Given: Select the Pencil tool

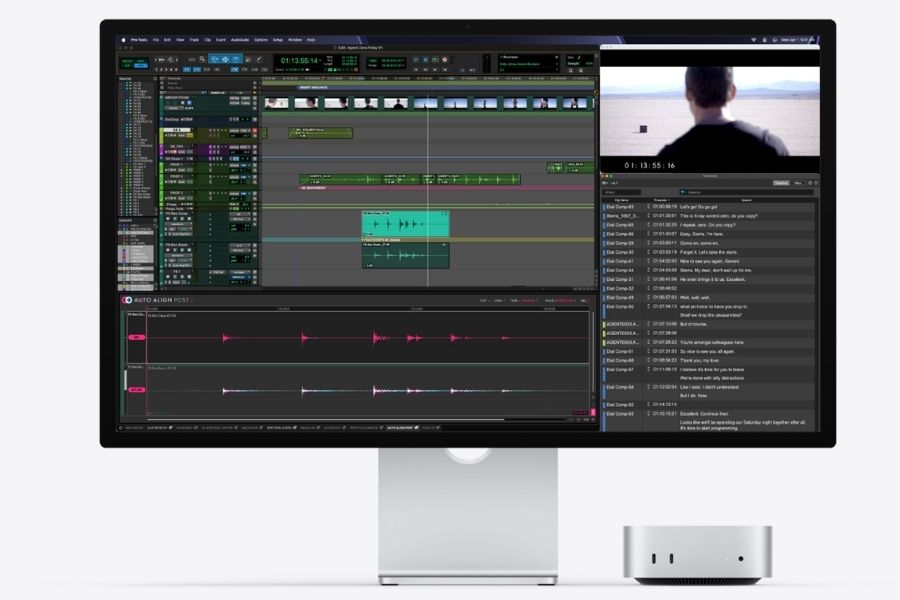Looking at the screenshot, I should coord(259,59).
